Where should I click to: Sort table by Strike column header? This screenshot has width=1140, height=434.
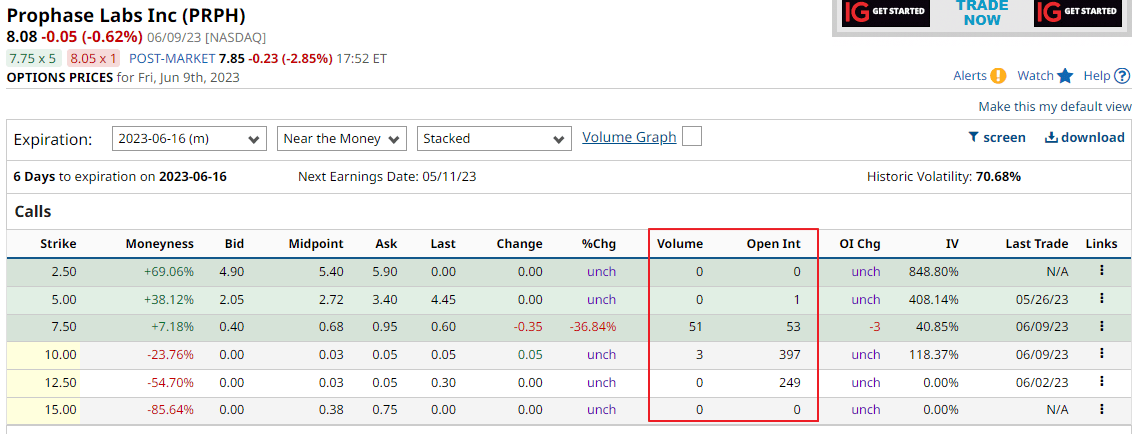click(x=58, y=244)
